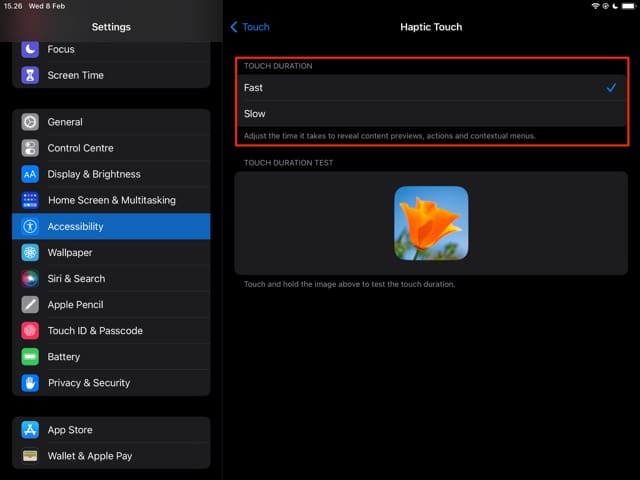Image resolution: width=640 pixels, height=480 pixels.
Task: Tap the Control Centre icon
Action: click(30, 148)
